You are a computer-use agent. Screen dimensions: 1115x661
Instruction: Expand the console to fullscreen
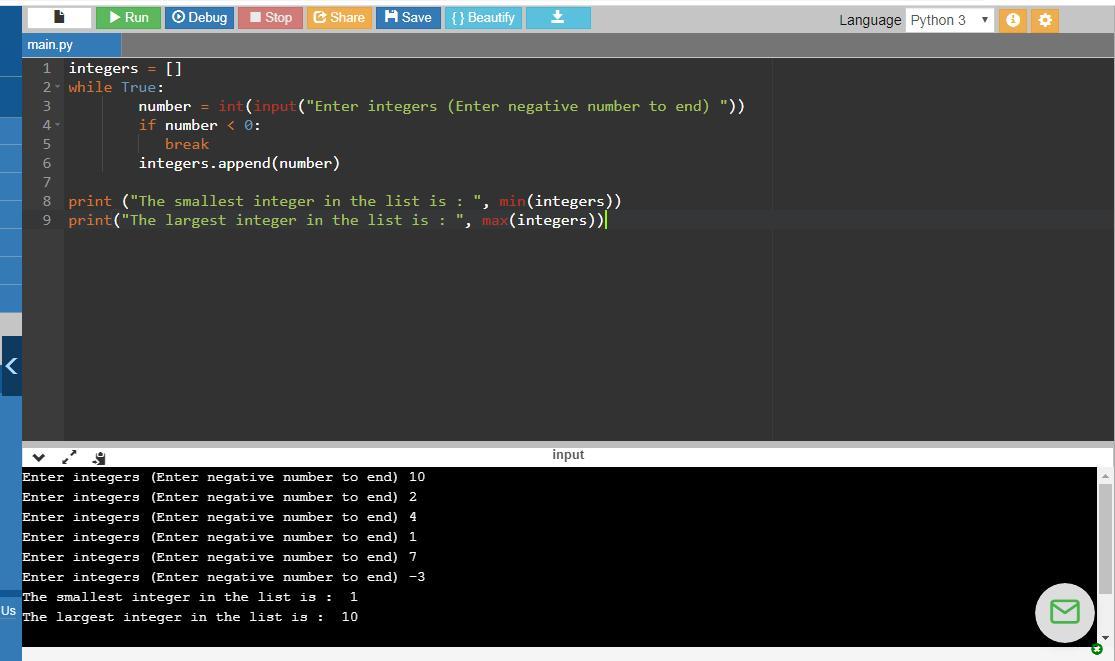point(69,458)
